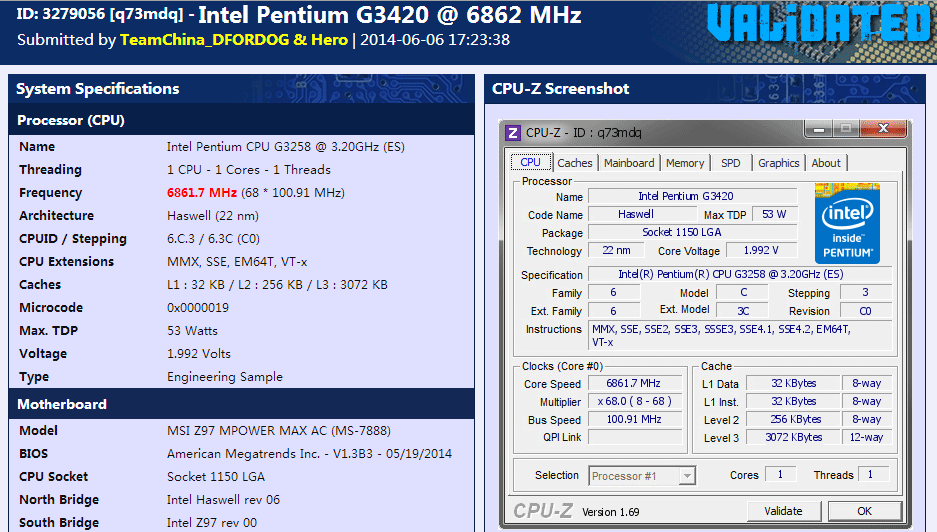This screenshot has height=532, width=937.
Task: Click the Specification field with G3258 text
Action: tap(740, 274)
